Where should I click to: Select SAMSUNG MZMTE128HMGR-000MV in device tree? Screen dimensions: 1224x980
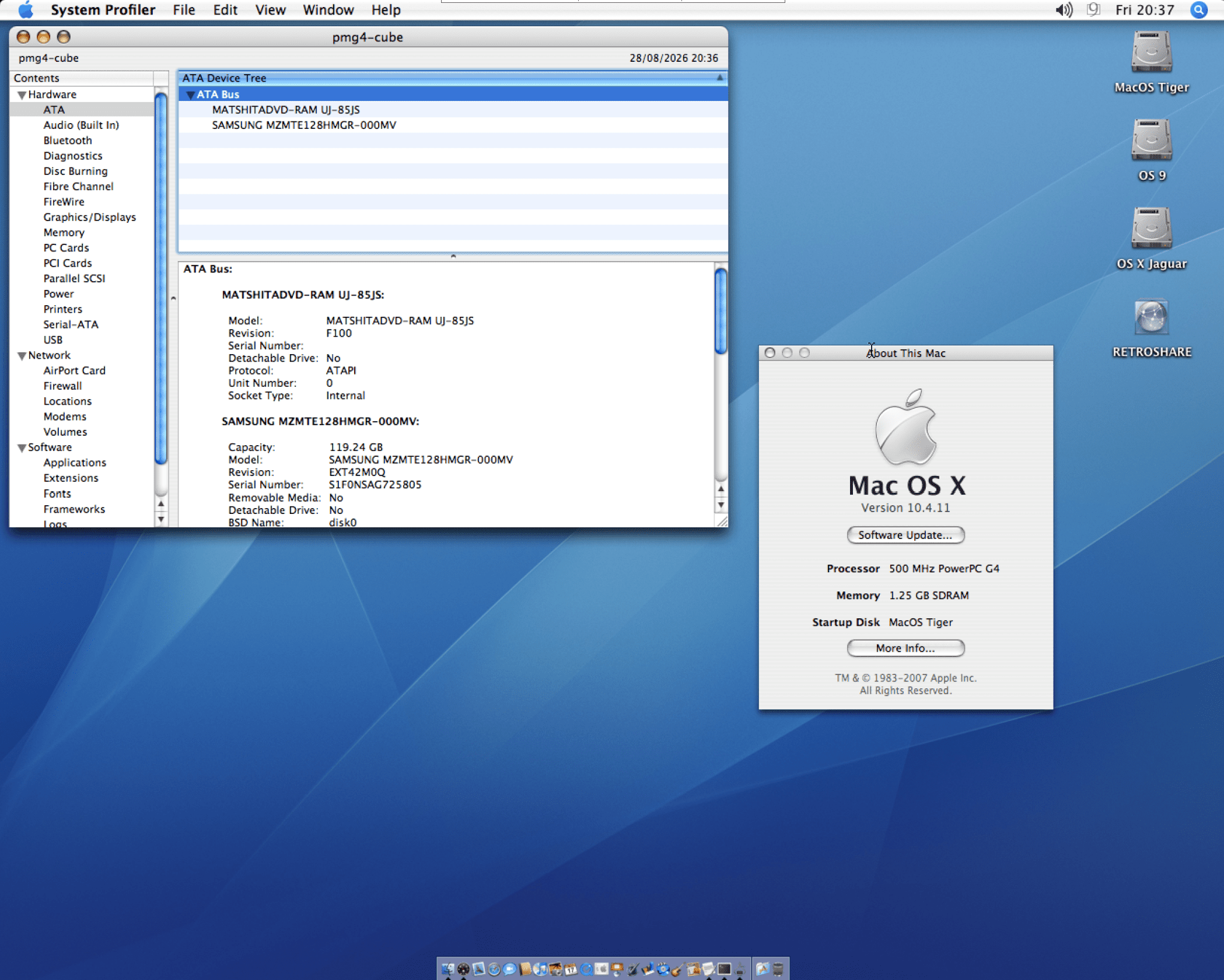304,125
